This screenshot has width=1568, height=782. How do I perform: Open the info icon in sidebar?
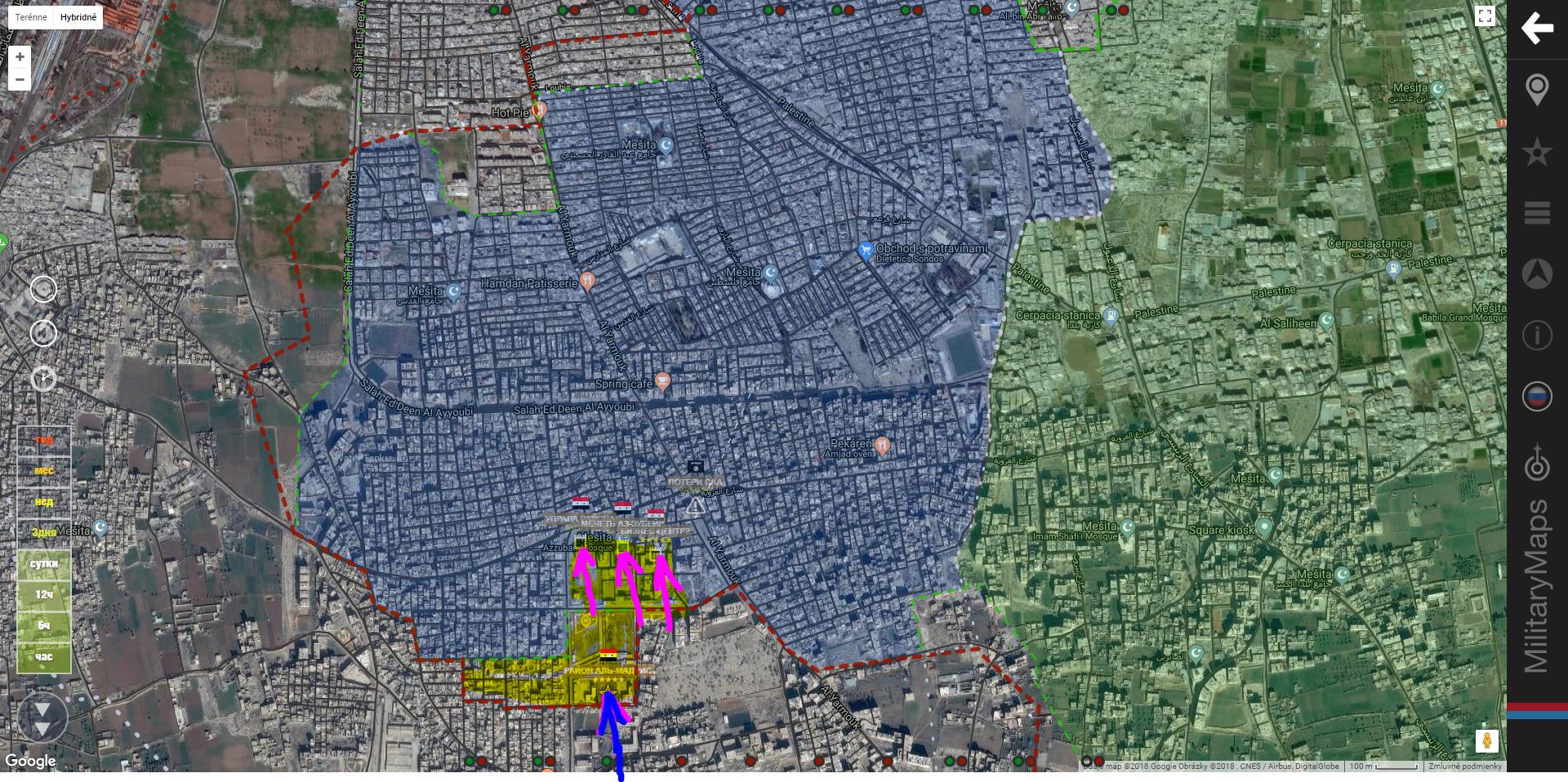click(1537, 335)
